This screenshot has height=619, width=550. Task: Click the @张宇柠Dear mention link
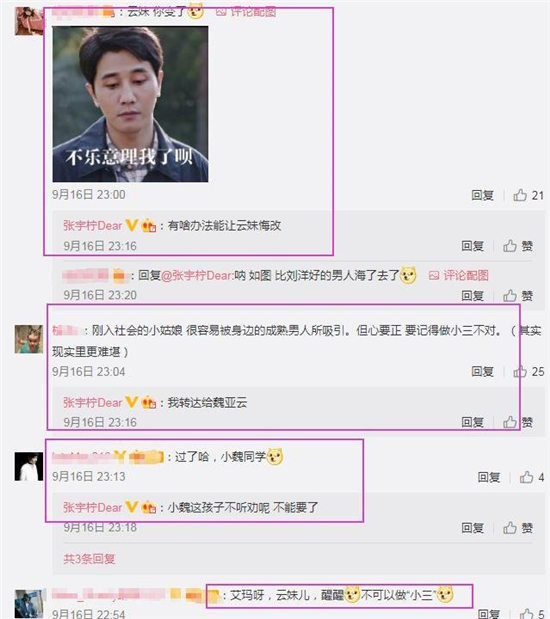point(197,275)
